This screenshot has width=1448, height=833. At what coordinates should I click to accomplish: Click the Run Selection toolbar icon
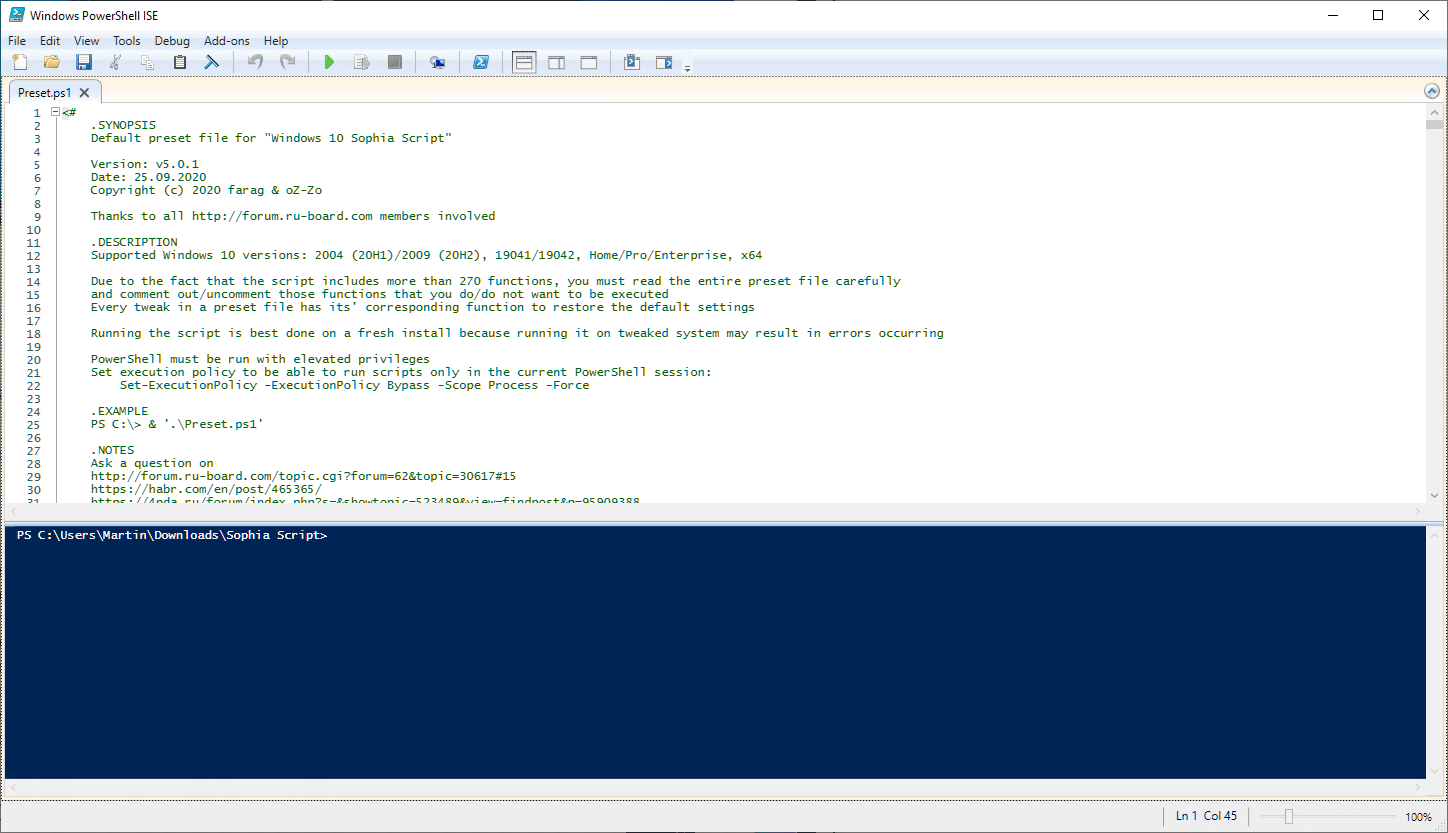click(362, 63)
